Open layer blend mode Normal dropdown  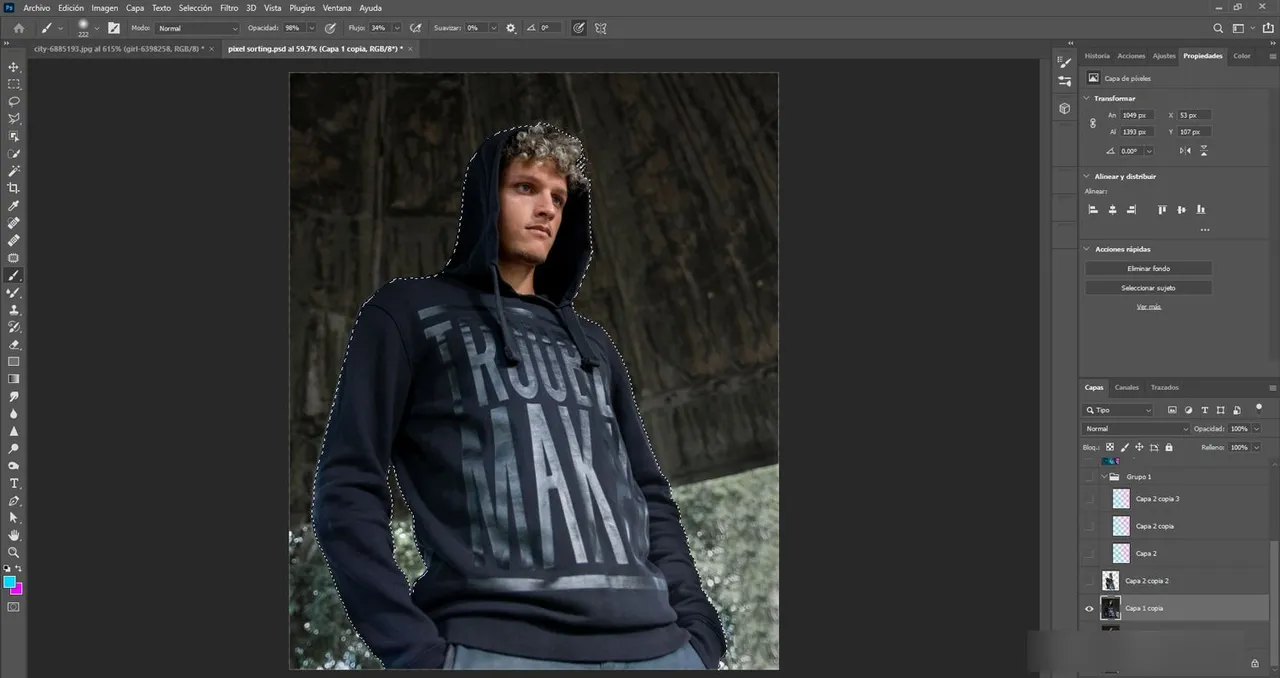click(1136, 429)
